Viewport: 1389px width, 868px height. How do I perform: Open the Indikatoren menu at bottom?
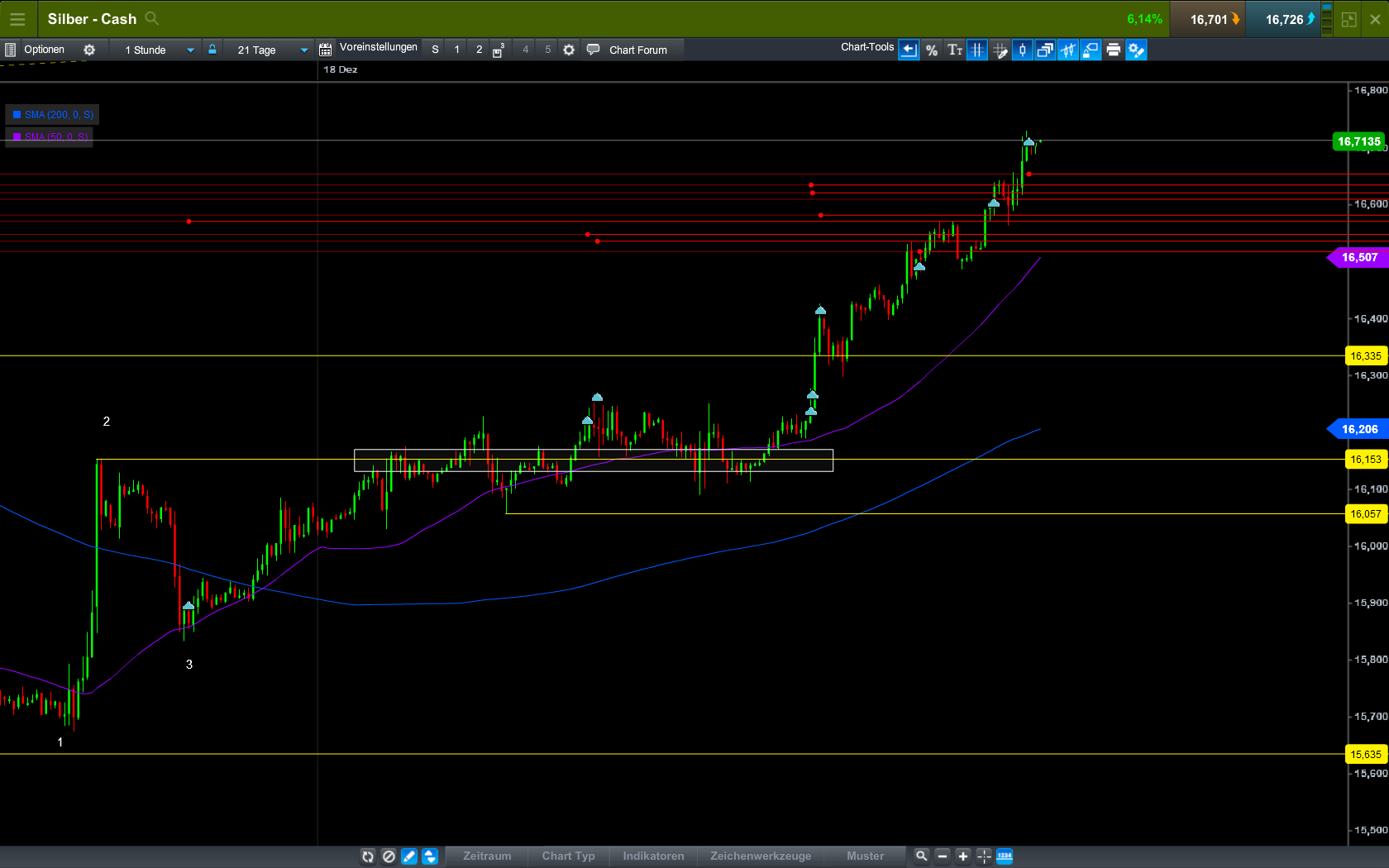[652, 856]
